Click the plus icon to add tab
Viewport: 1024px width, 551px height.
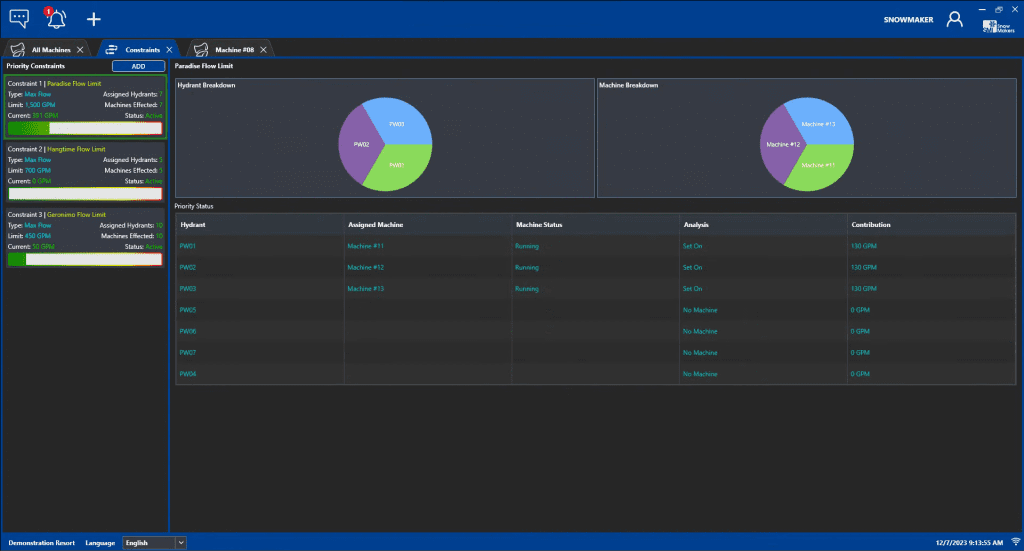94,19
